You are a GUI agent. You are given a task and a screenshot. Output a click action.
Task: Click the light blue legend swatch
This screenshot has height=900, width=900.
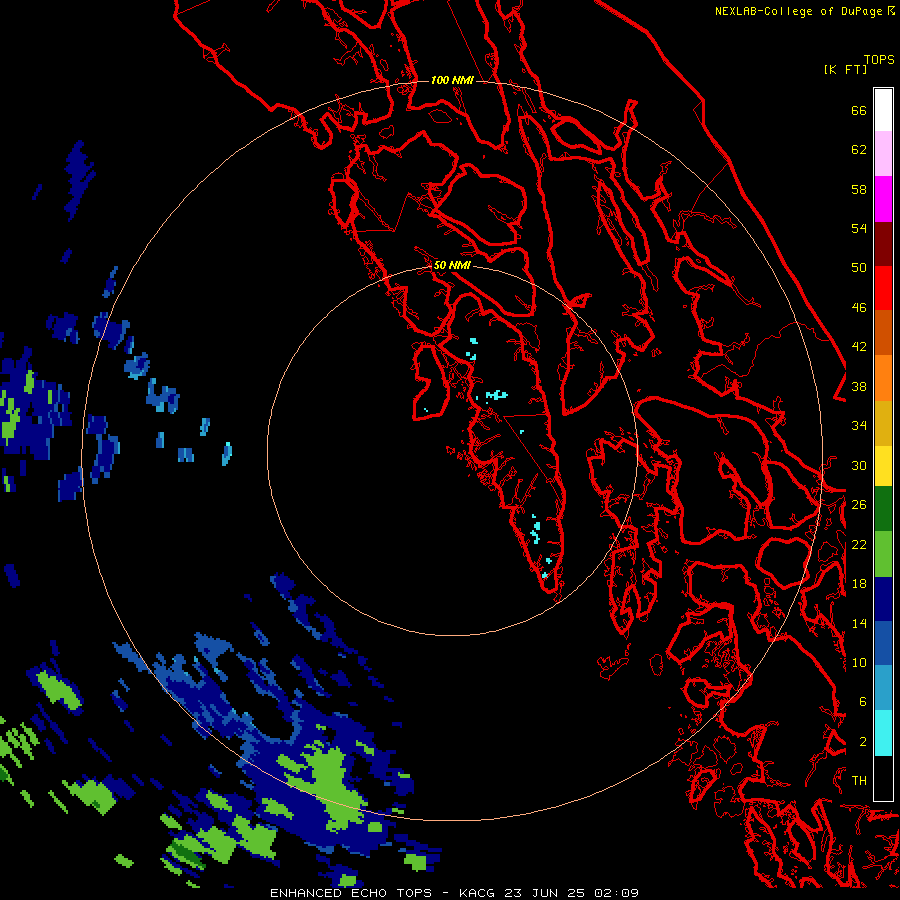tap(883, 688)
